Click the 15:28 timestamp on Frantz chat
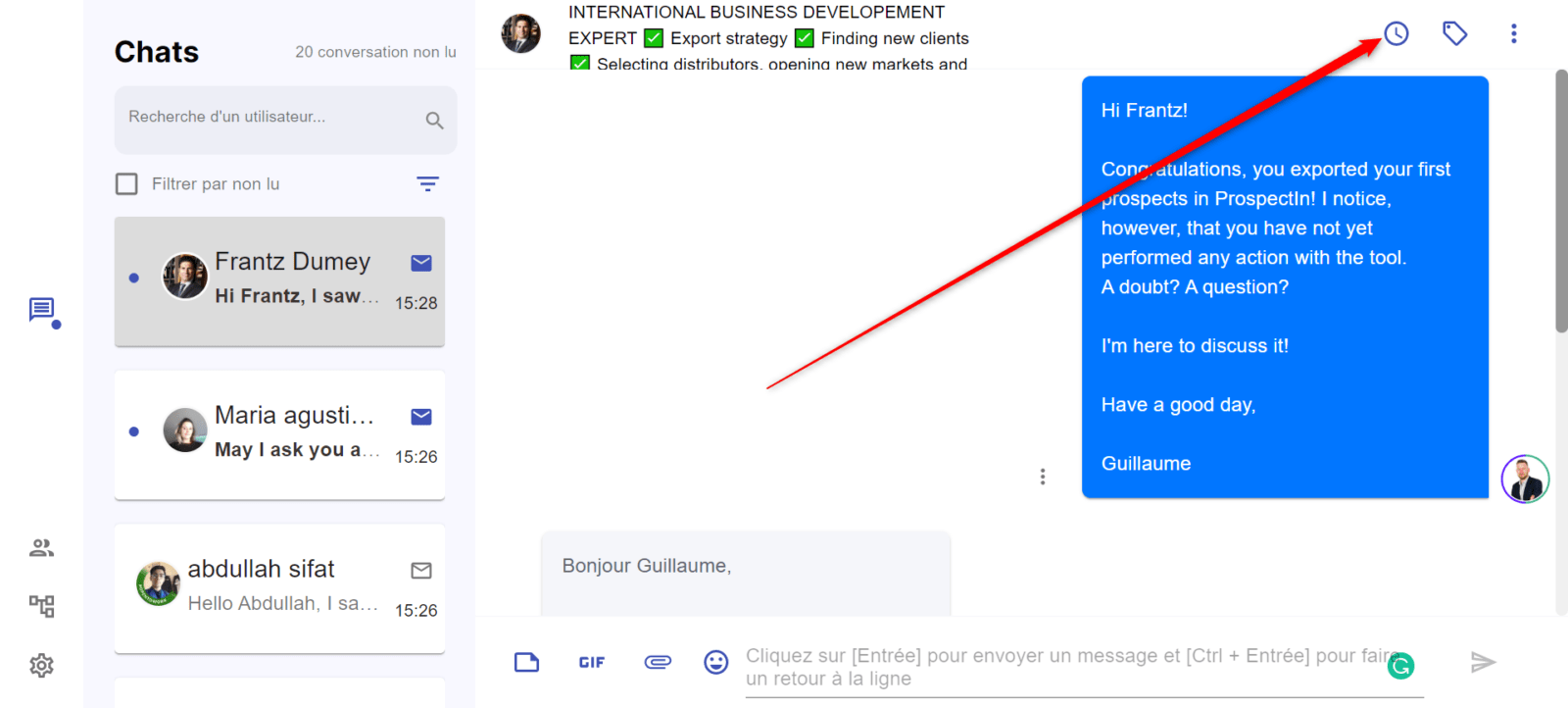1568x708 pixels. click(x=416, y=303)
